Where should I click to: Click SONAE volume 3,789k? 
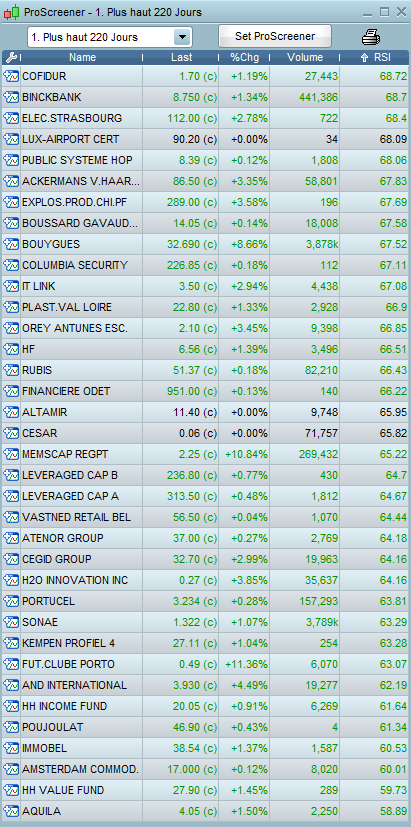click(321, 622)
